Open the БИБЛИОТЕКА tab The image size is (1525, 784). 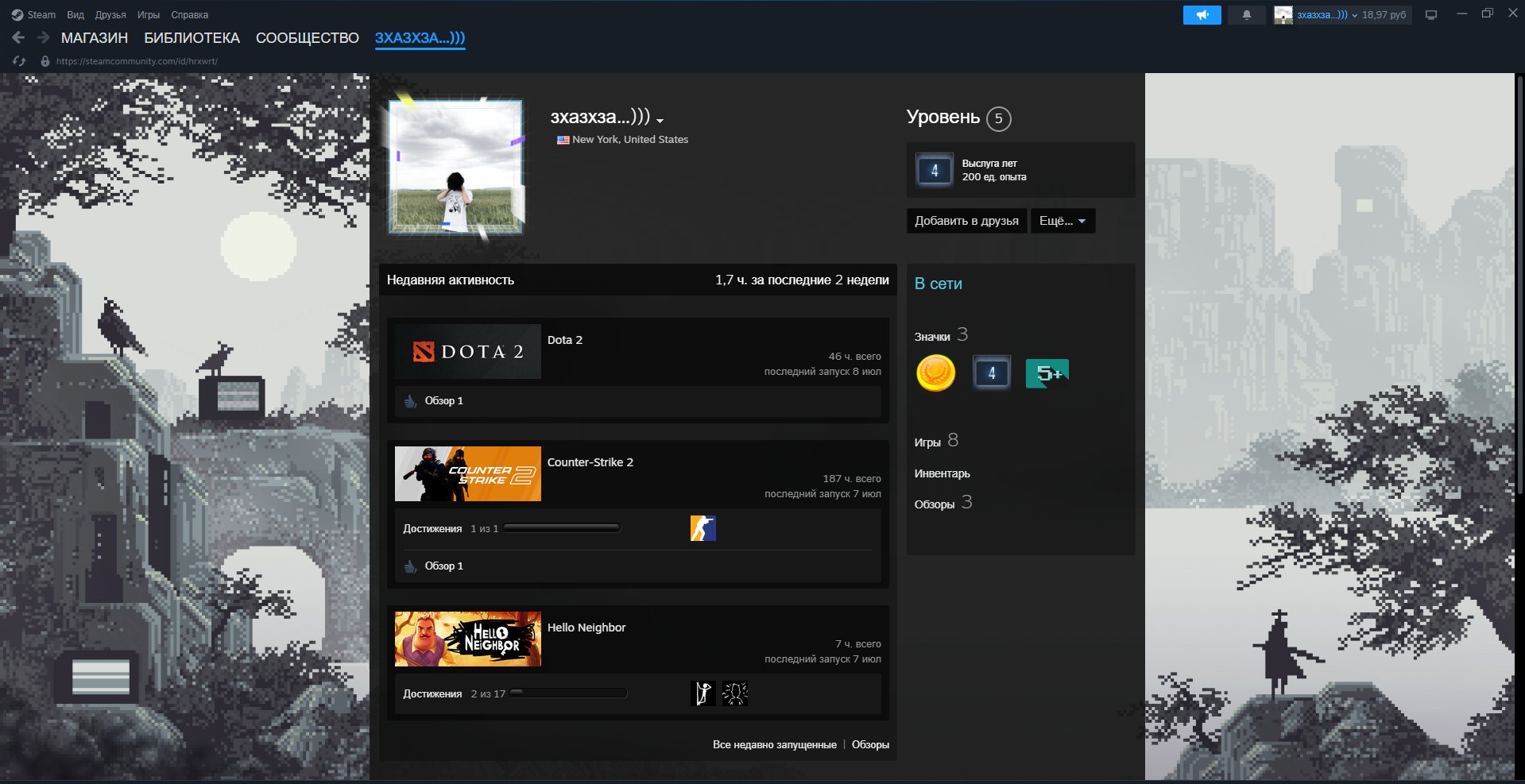click(x=192, y=38)
